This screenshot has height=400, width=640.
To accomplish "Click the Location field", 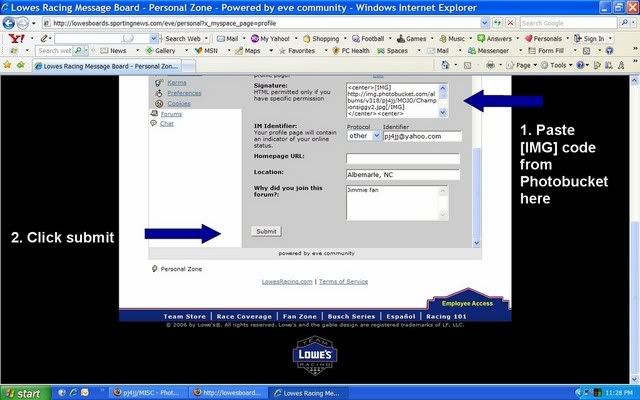I will point(403,175).
